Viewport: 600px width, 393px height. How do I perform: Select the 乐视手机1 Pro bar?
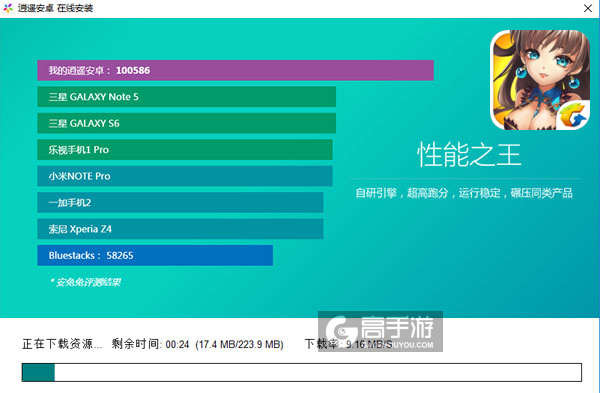(185, 150)
